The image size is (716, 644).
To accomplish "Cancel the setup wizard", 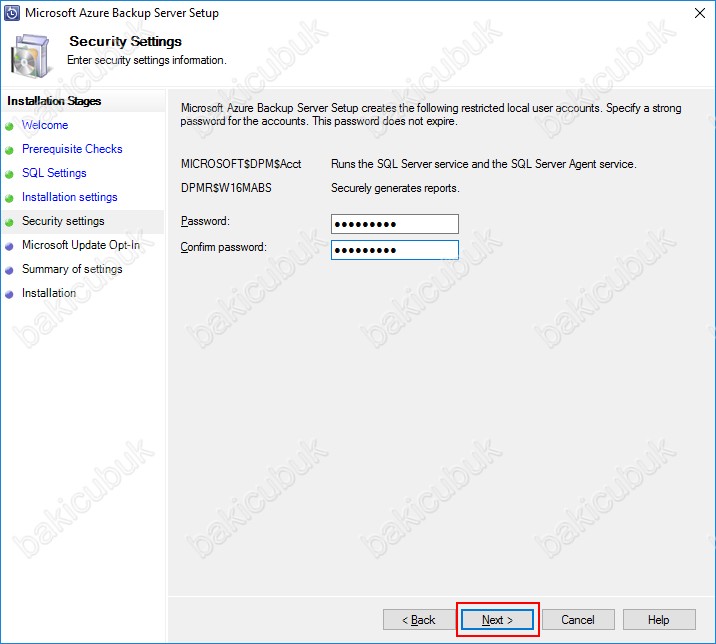I will click(x=578, y=620).
